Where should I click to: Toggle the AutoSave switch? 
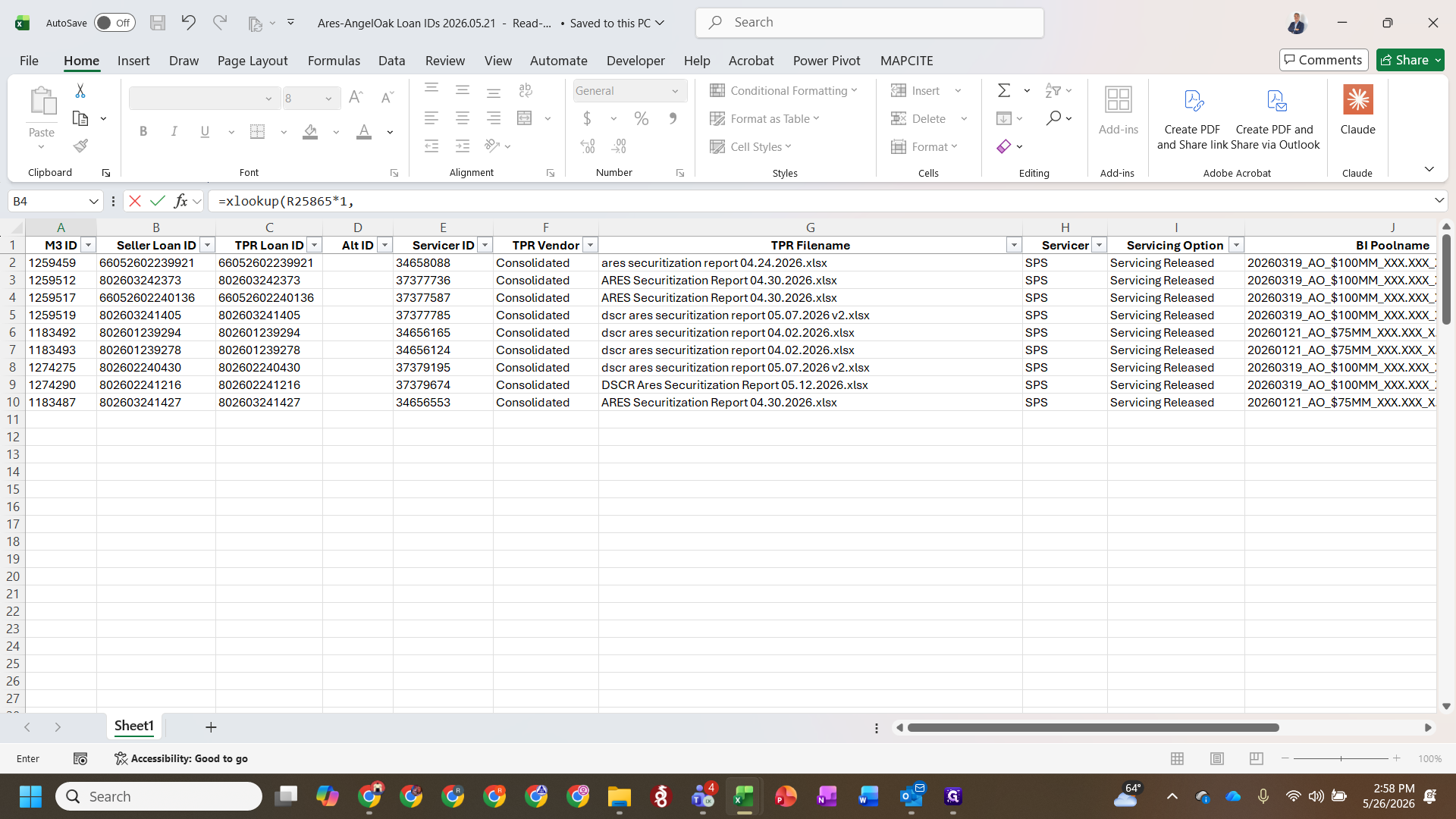point(115,23)
